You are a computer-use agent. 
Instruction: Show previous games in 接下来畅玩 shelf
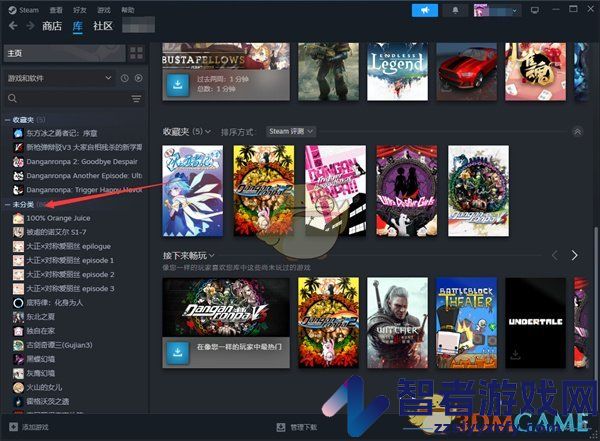pos(555,255)
